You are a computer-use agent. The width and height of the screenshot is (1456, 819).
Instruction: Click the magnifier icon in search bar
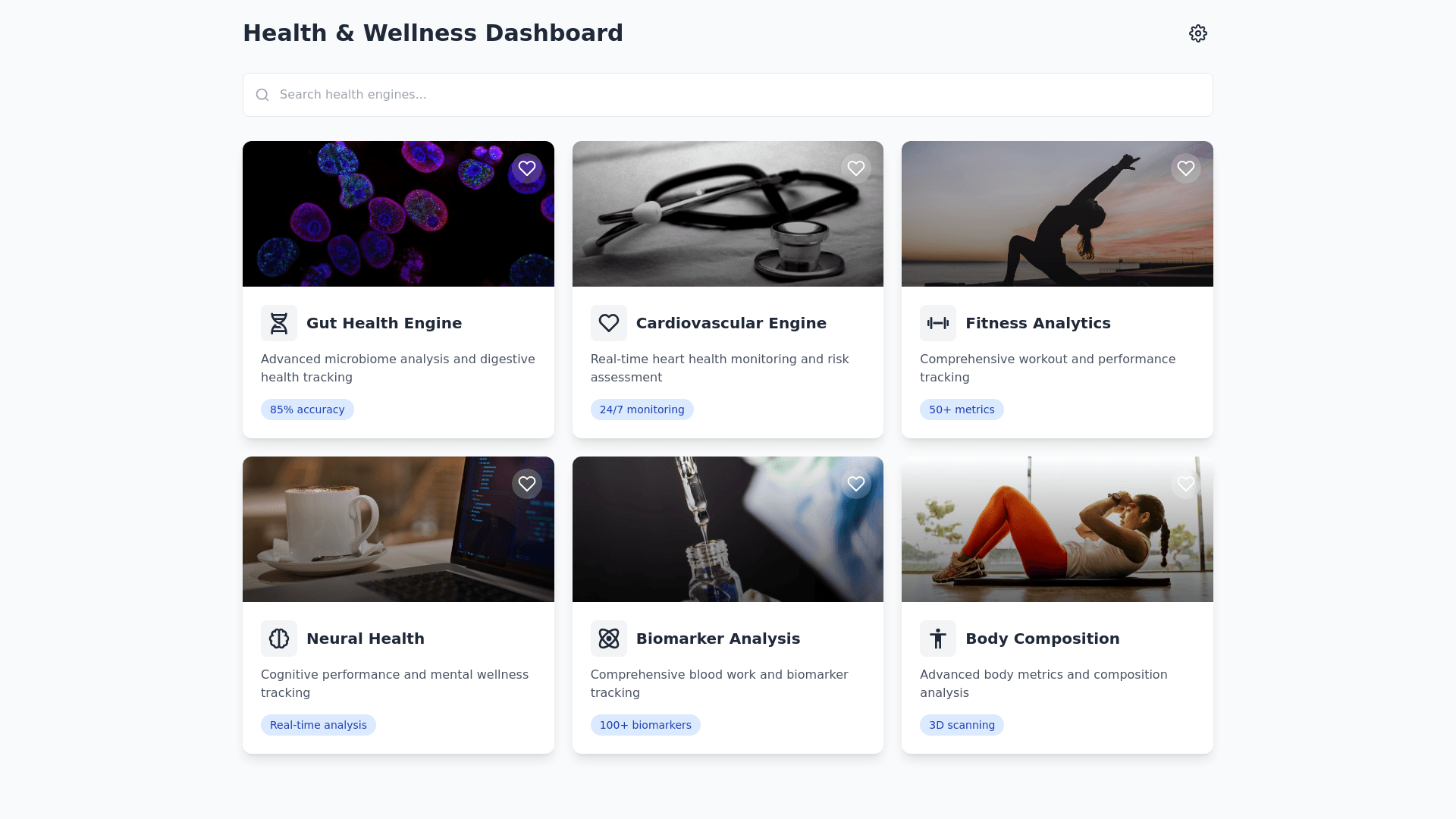tap(262, 95)
